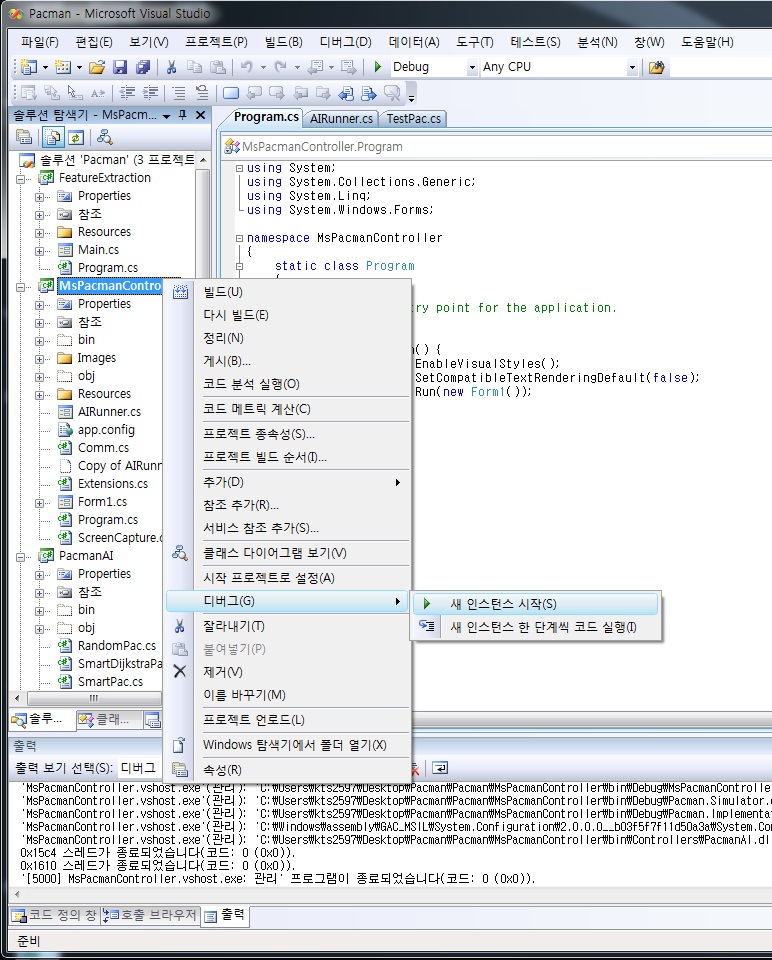Click the Open File folder icon
Viewport: 772px width, 960px height.
point(97,67)
